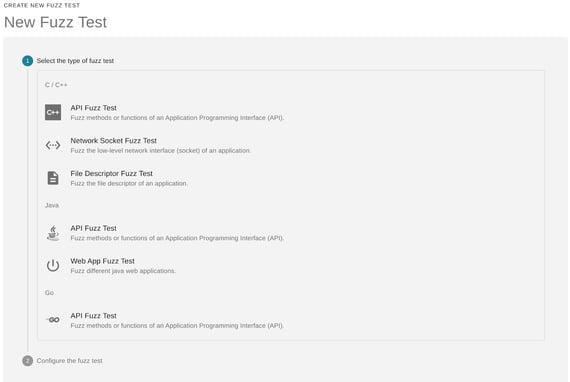This screenshot has width=570, height=382.
Task: Click the Select the type of fuzz test label
Action: (x=75, y=61)
